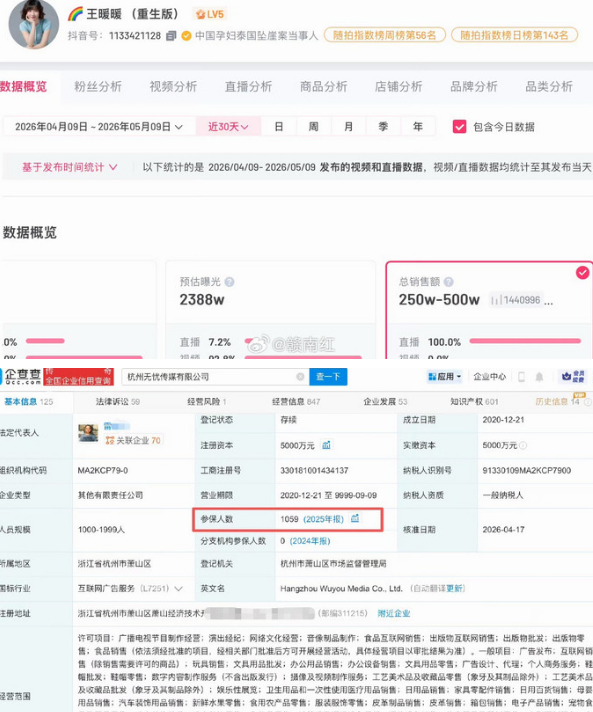Image resolution: width=593 pixels, height=712 pixels.
Task: Open 历史信息 14 tab
Action: pyautogui.click(x=558, y=401)
